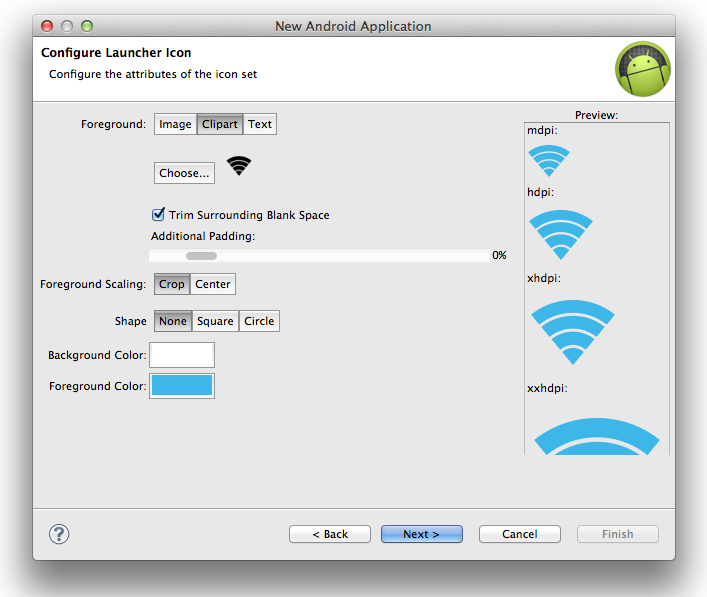Select Text as foreground type

(x=260, y=124)
